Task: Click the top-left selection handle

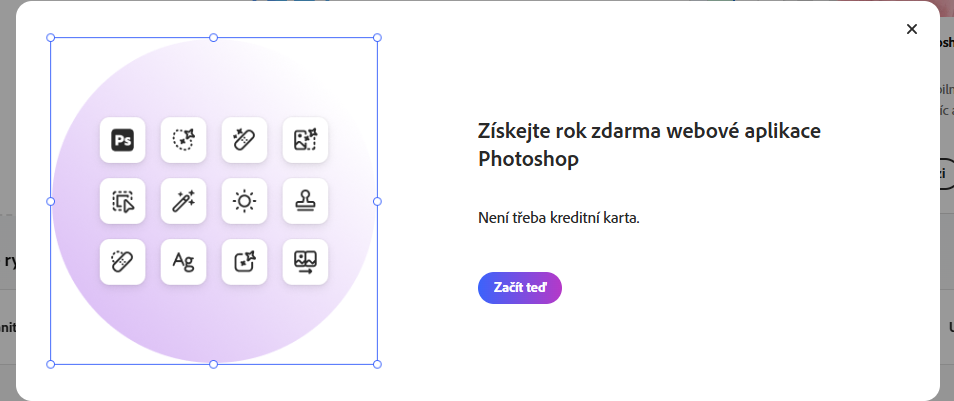Action: [x=51, y=38]
